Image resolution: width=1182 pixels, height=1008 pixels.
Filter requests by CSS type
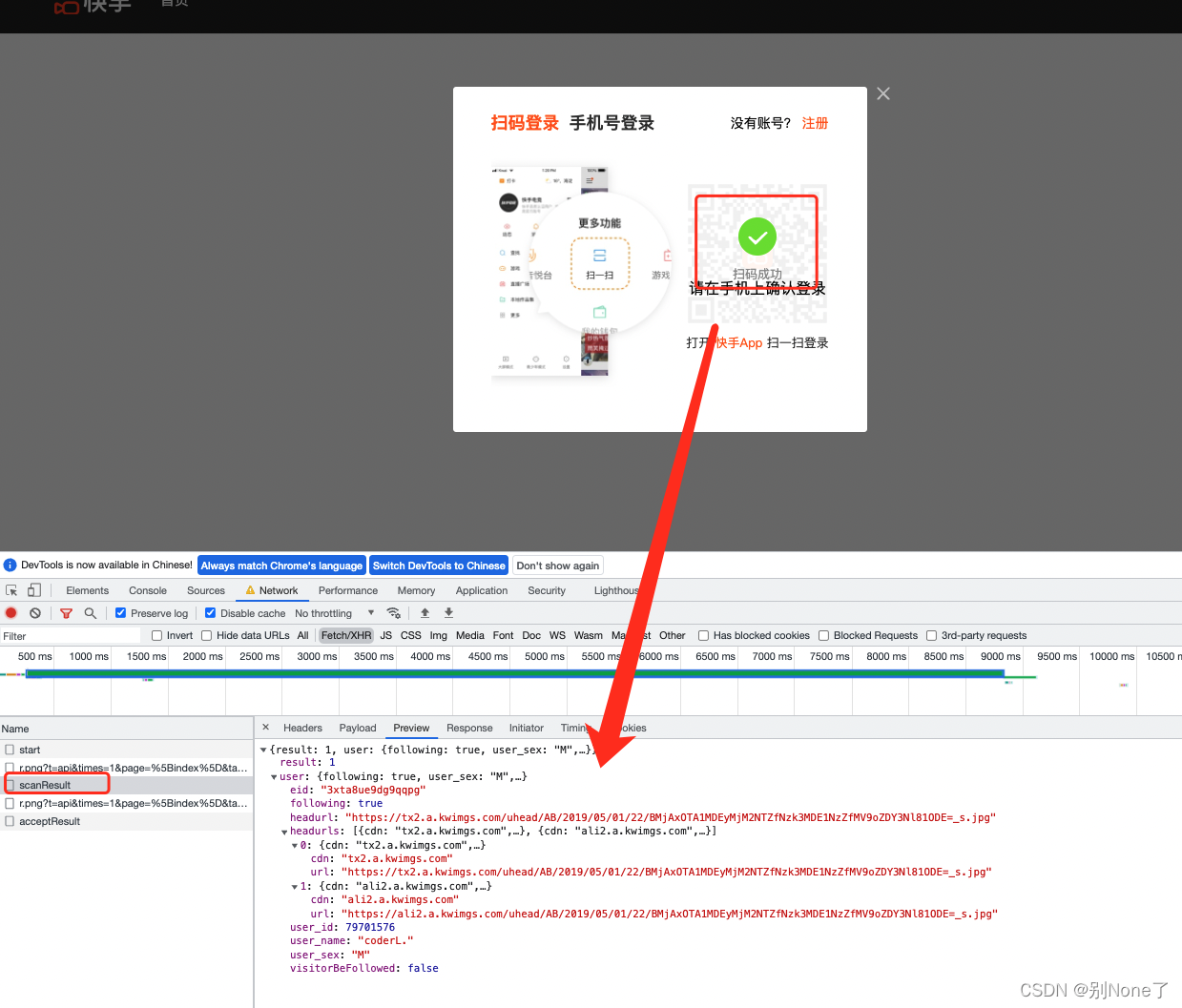click(411, 635)
